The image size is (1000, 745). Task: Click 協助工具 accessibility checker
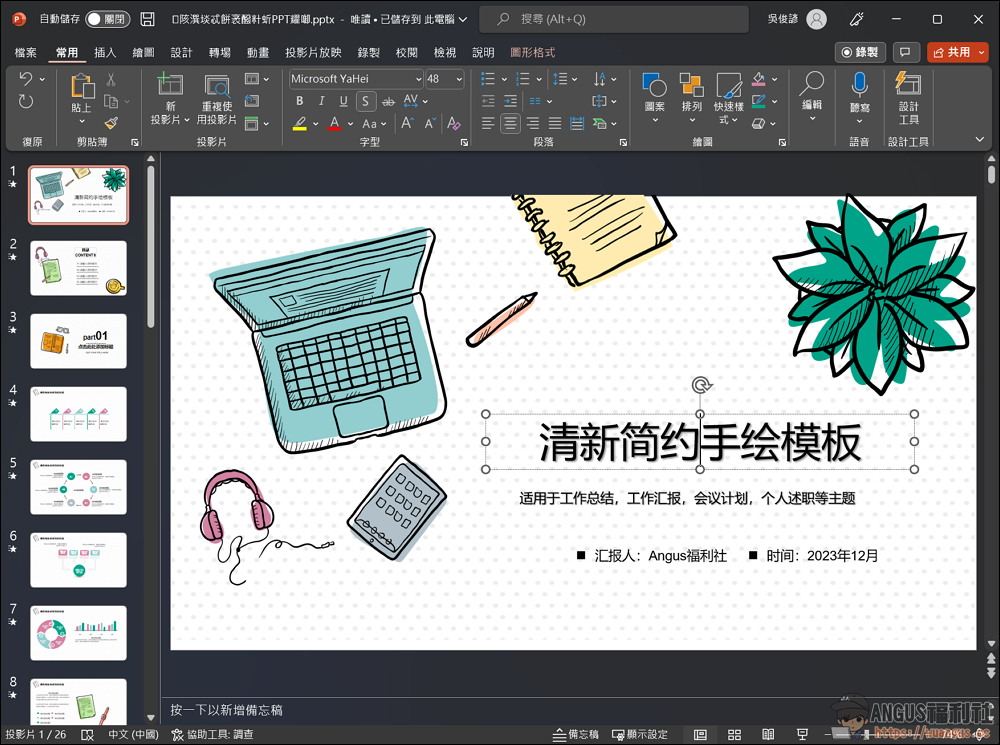click(212, 735)
